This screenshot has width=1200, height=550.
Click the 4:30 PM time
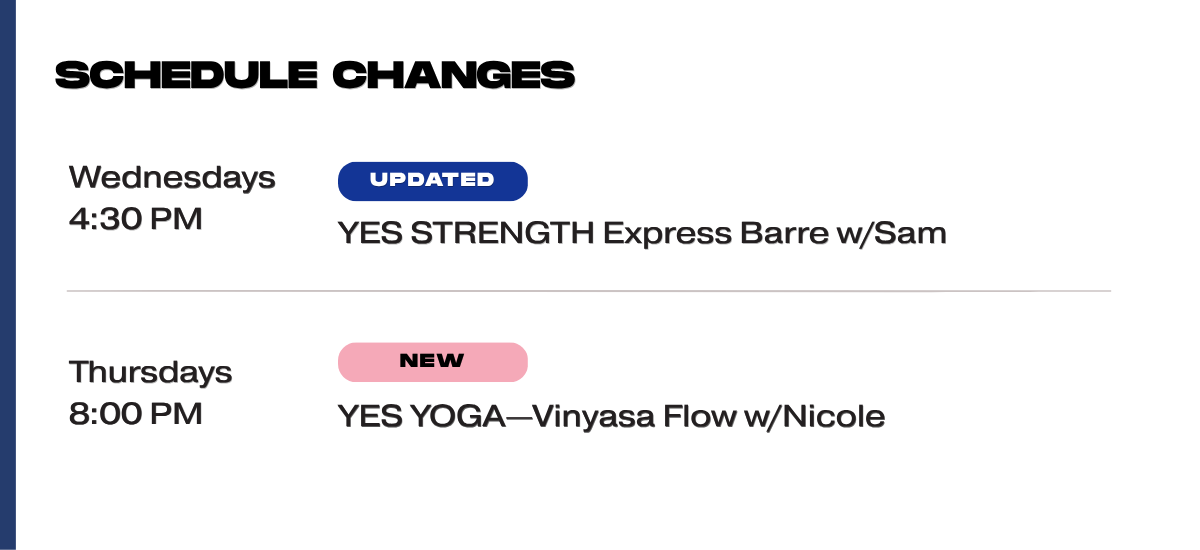[135, 219]
